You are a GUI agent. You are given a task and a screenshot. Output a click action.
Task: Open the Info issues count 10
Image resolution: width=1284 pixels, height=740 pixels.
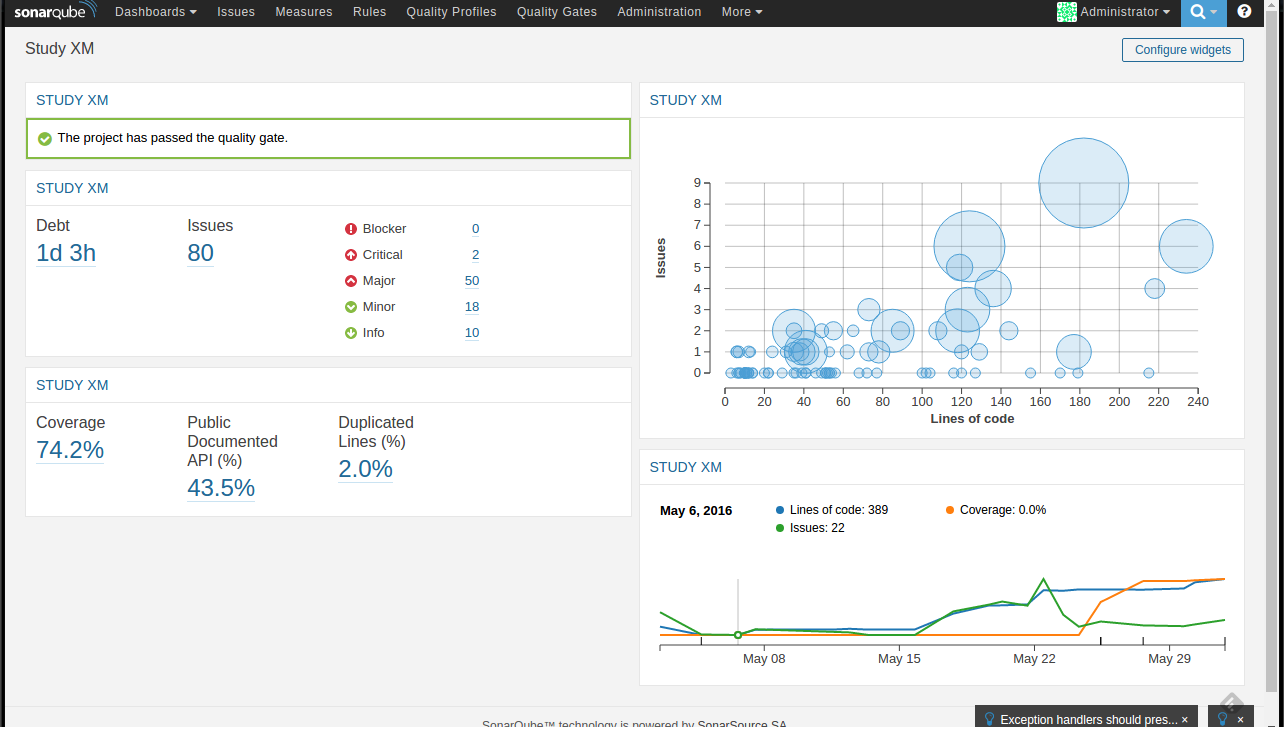(x=472, y=333)
